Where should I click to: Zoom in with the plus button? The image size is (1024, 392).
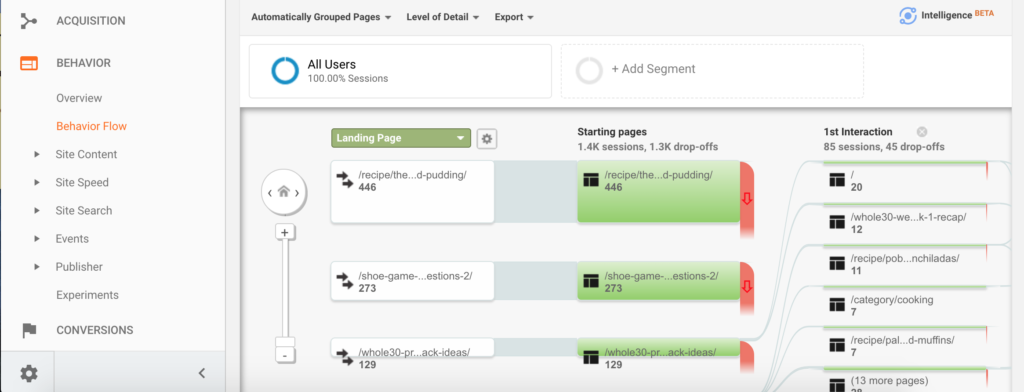pyautogui.click(x=284, y=232)
